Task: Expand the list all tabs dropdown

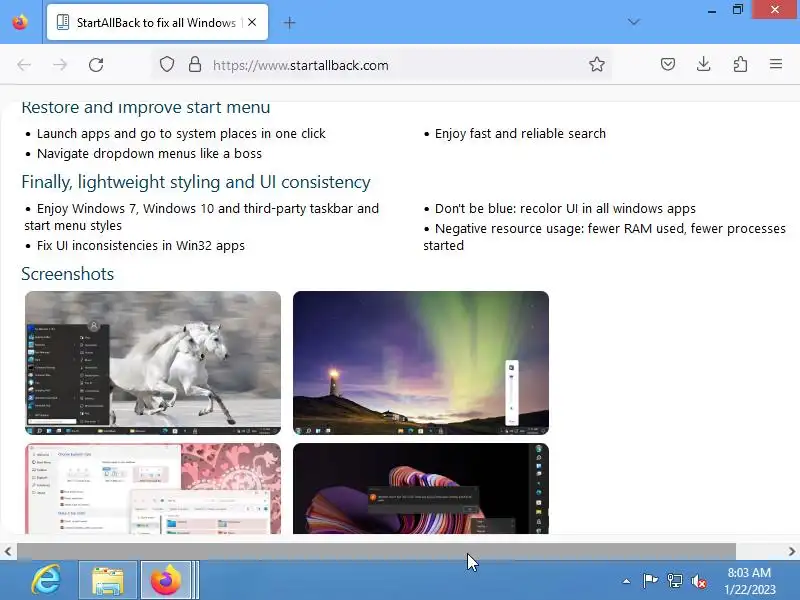Action: pyautogui.click(x=634, y=22)
